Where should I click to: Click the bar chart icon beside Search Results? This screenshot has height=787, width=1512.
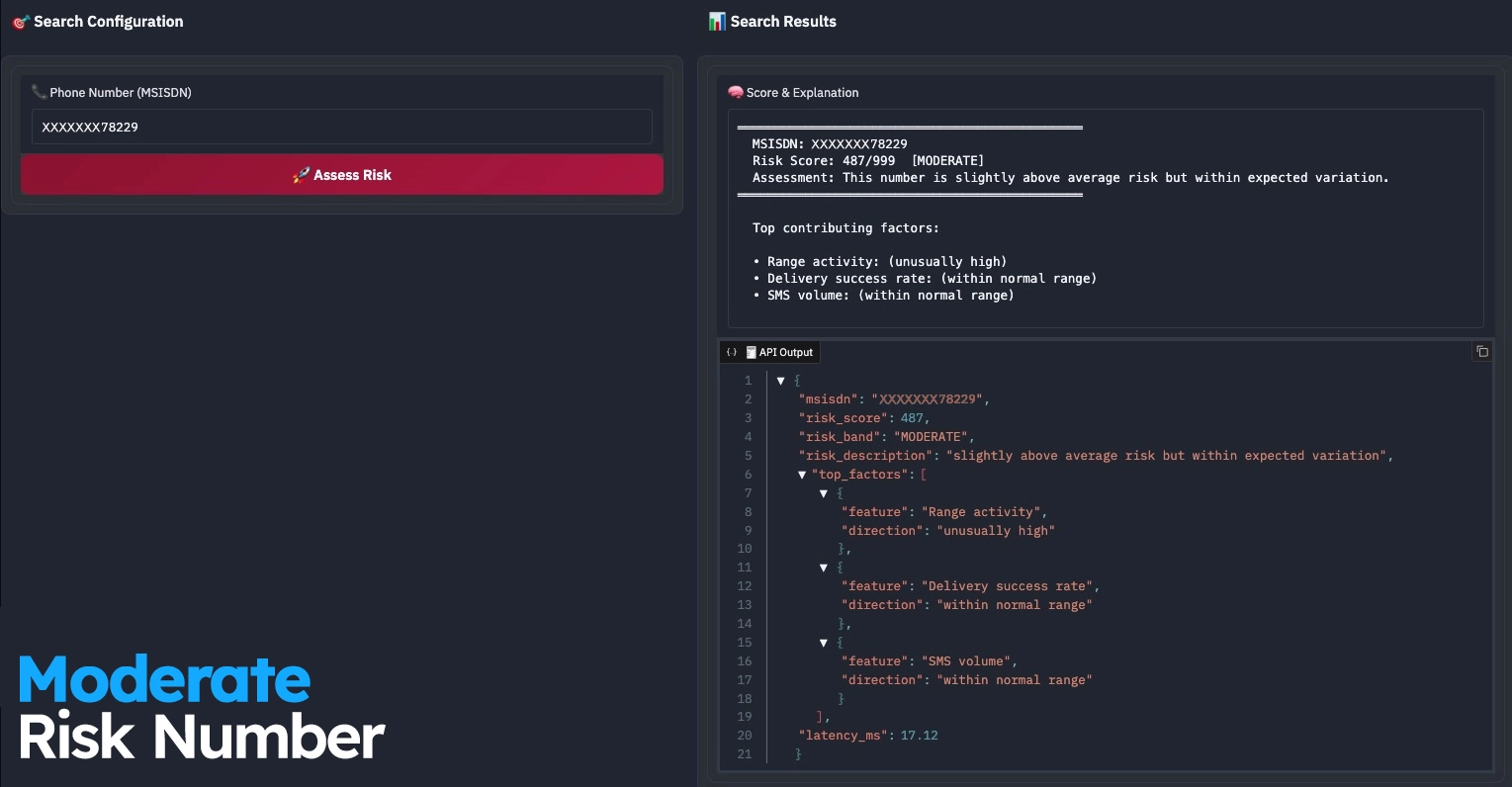[717, 21]
